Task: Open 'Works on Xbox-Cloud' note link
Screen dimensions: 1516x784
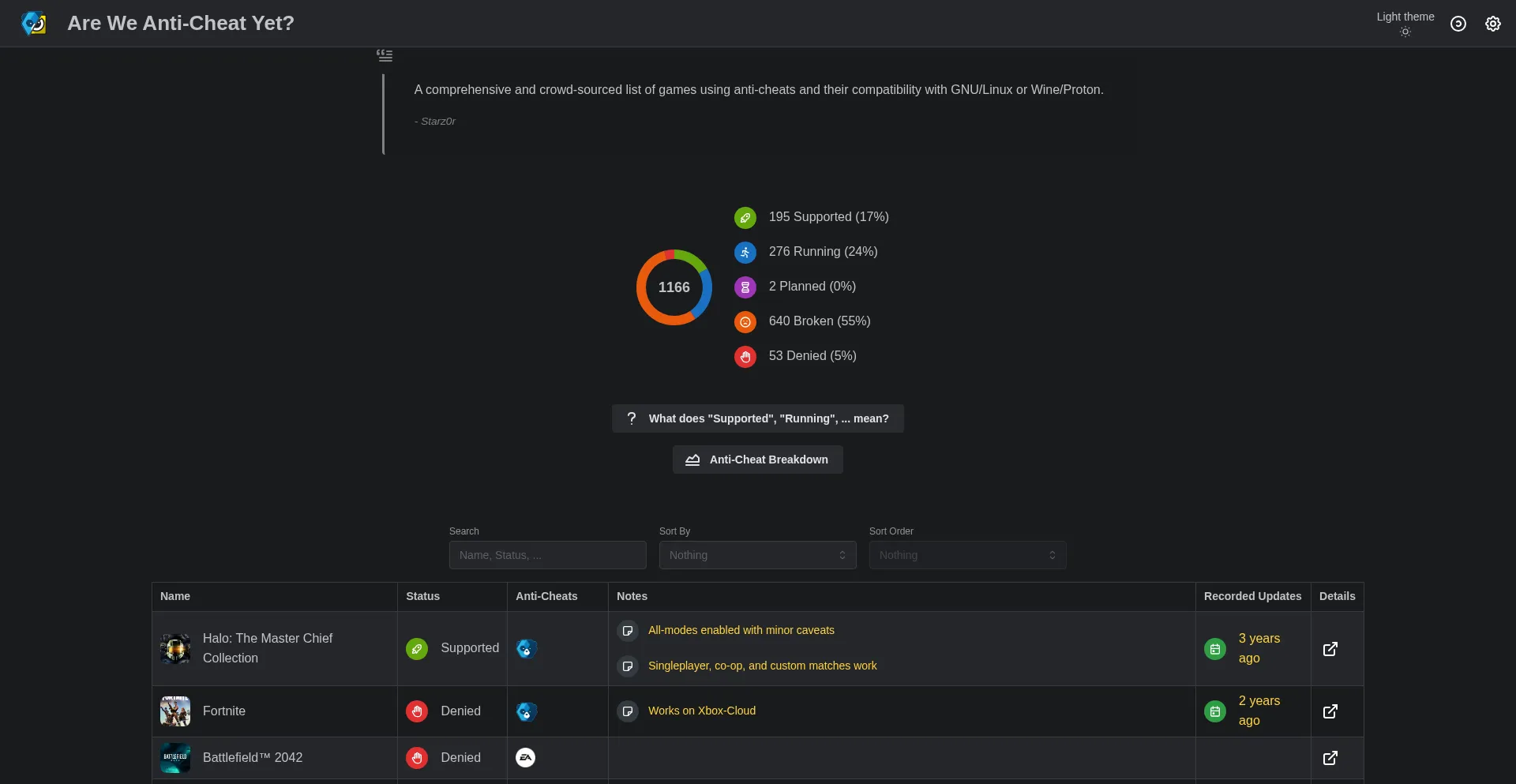Action: [702, 711]
